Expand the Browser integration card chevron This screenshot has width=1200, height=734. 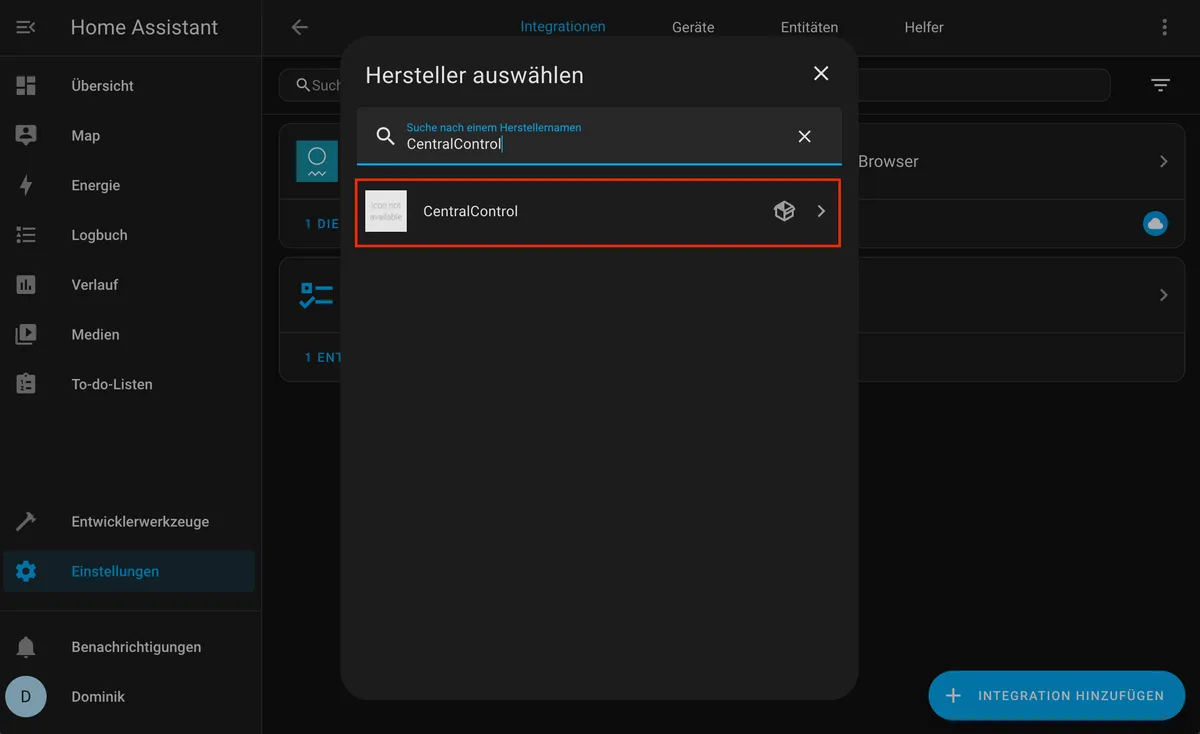(1163, 161)
